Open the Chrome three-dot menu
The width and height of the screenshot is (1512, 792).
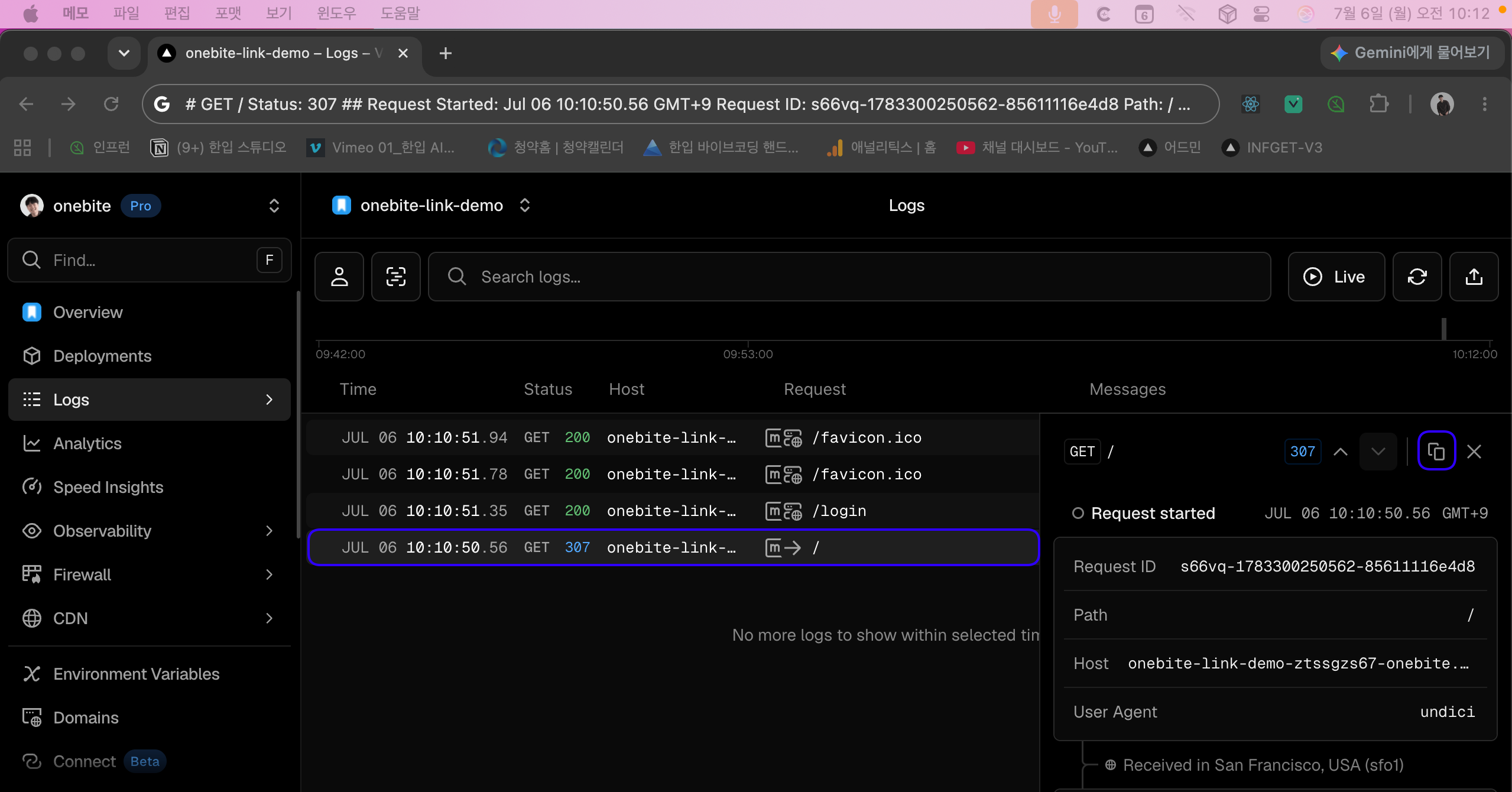point(1485,104)
